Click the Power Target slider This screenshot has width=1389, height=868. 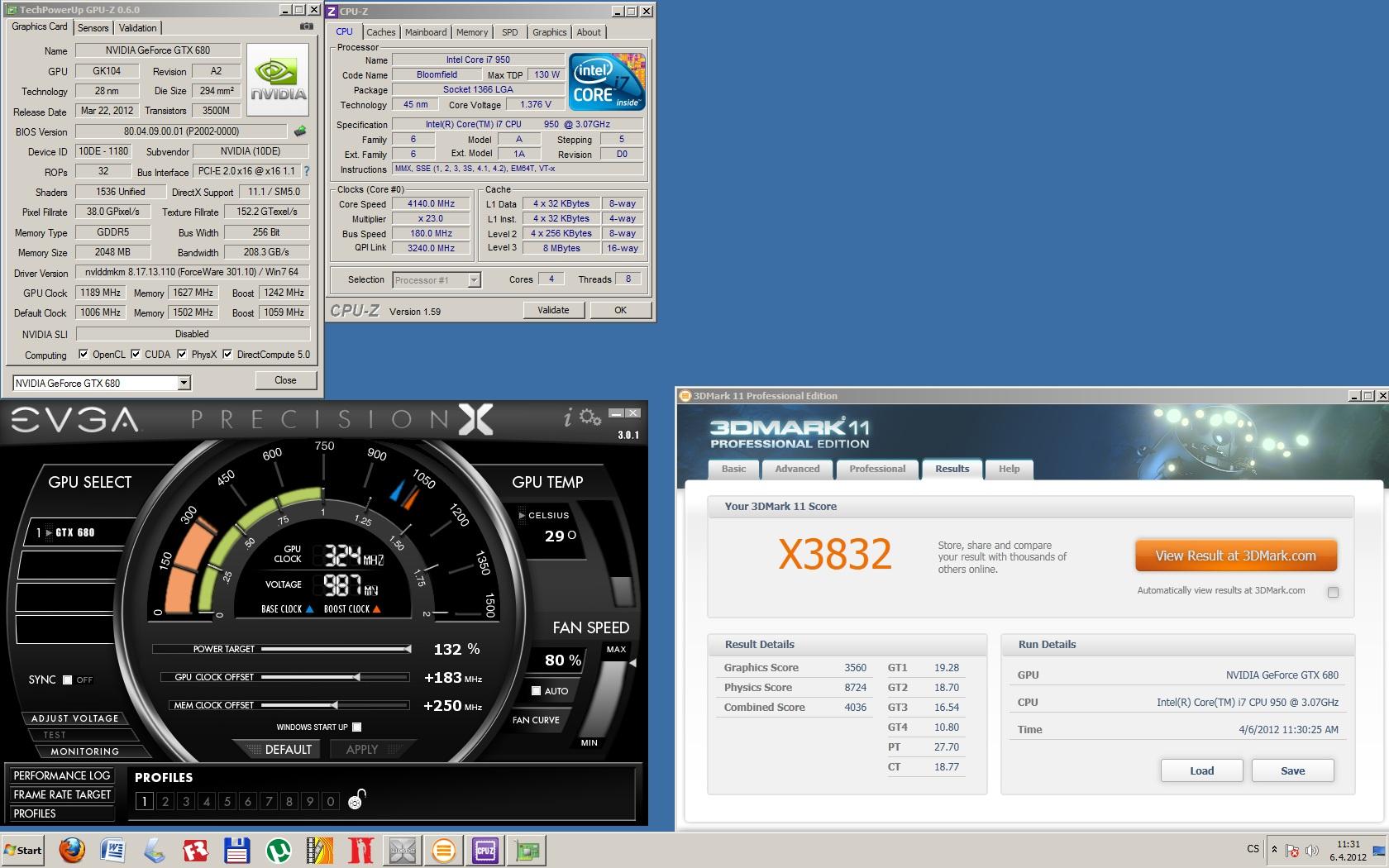point(335,650)
